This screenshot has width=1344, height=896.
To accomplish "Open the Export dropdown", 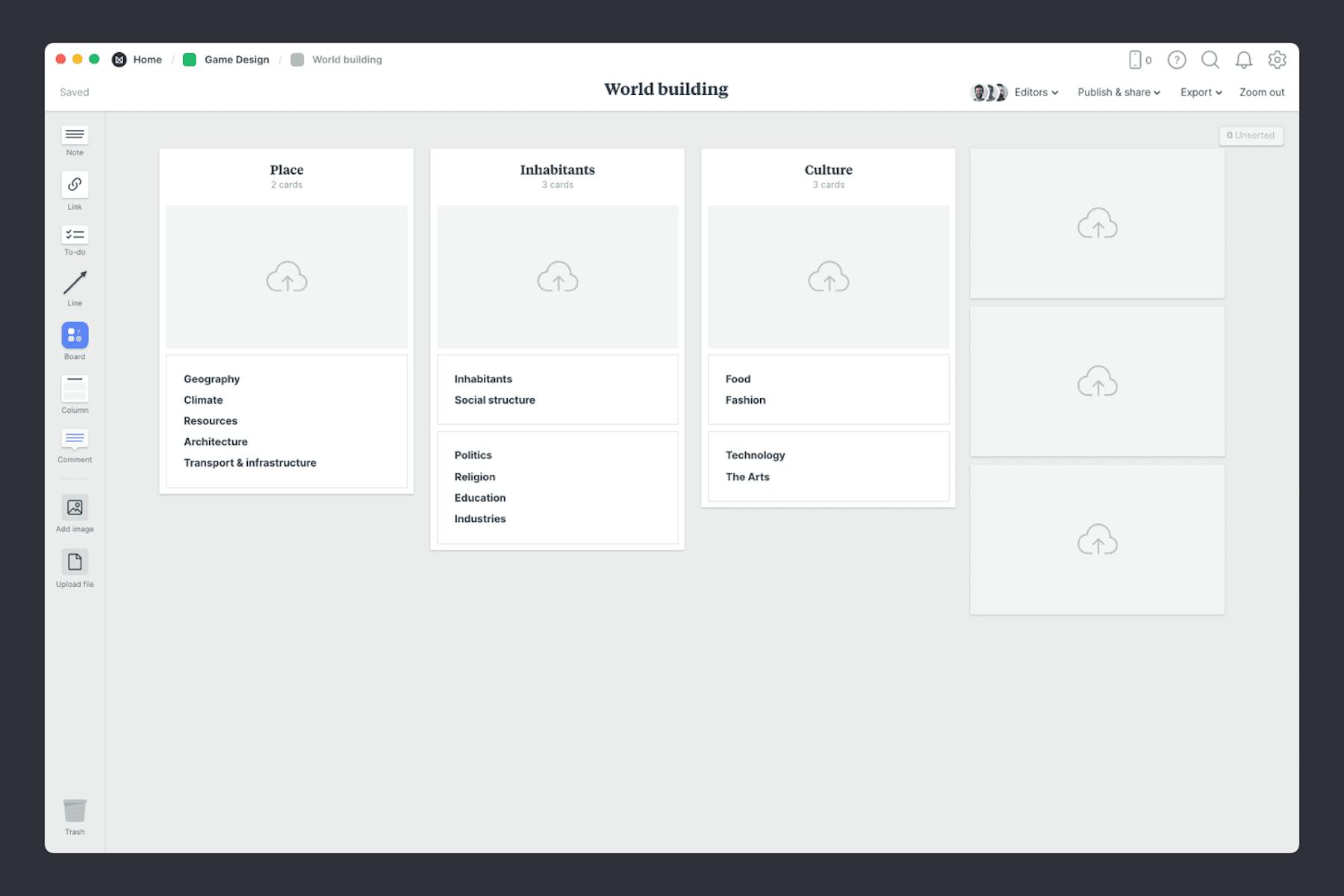I will (x=1201, y=92).
